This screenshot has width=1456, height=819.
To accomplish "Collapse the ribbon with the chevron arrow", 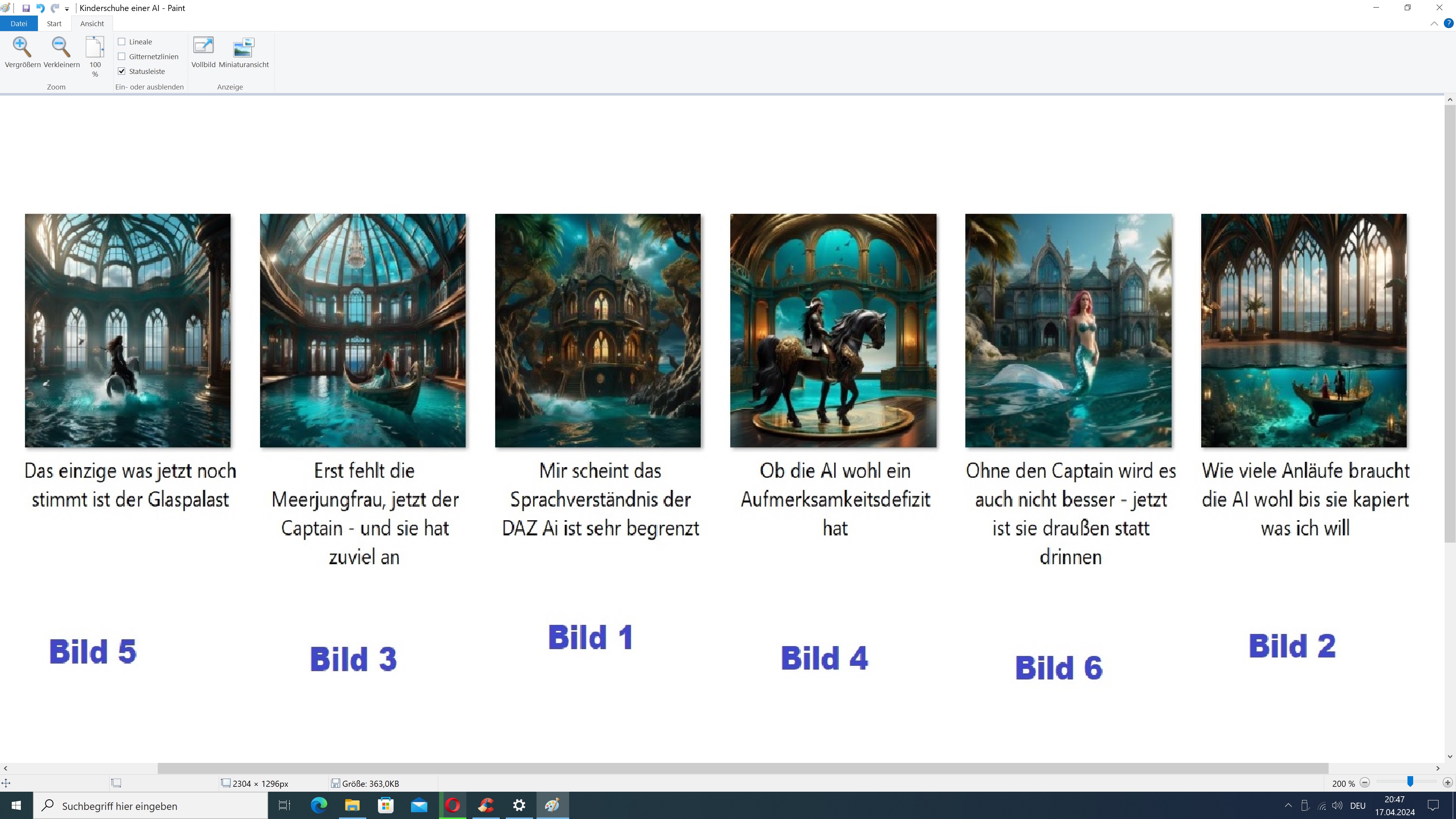I will [x=1434, y=24].
